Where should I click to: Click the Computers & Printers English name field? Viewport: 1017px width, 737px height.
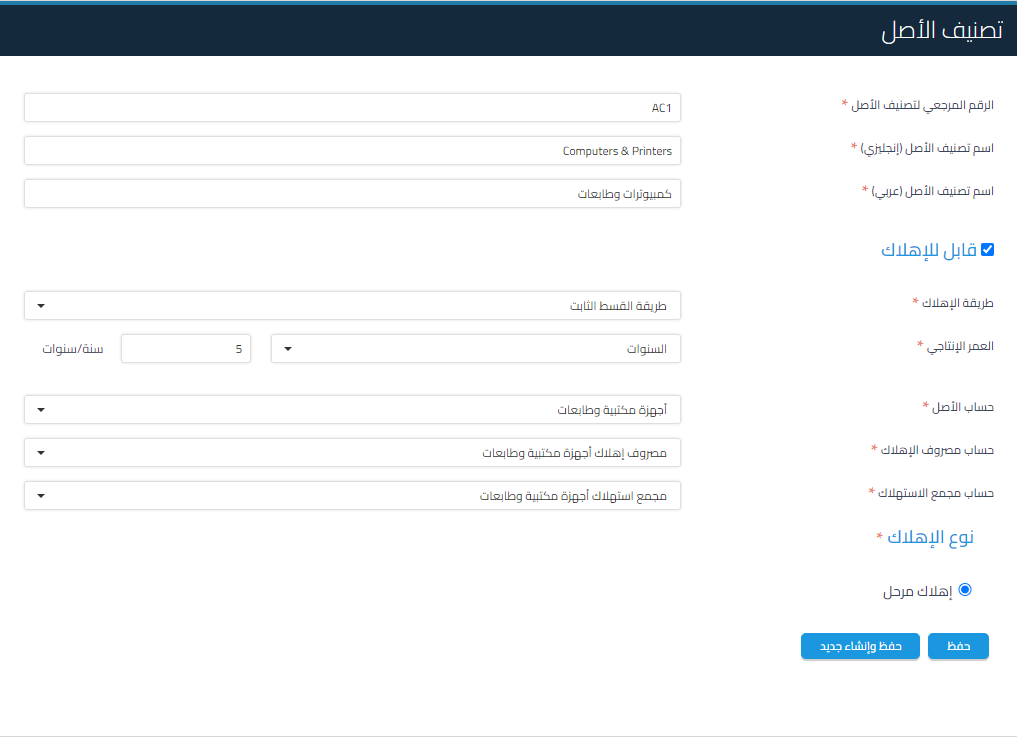(352, 151)
